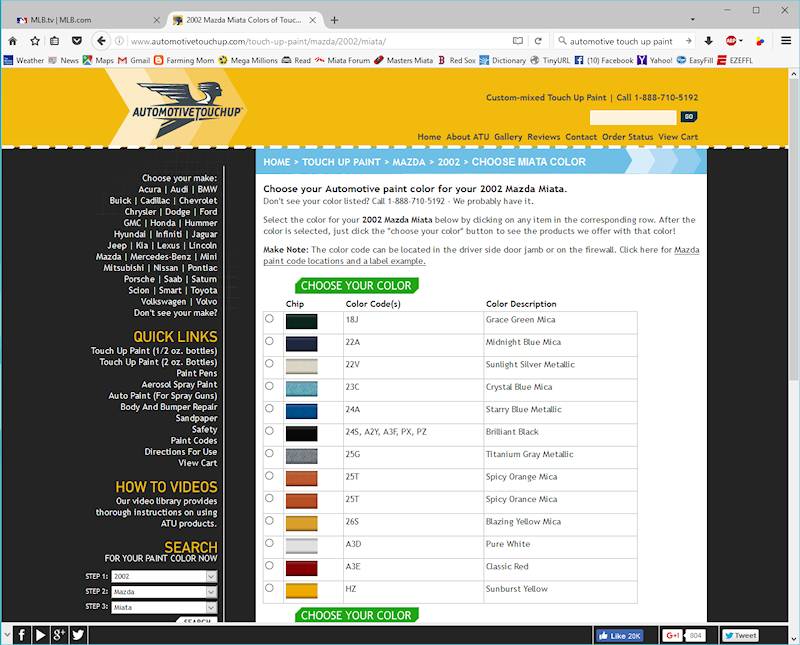Open the Red Sox bookmark
The image size is (800, 645).
[457, 60]
